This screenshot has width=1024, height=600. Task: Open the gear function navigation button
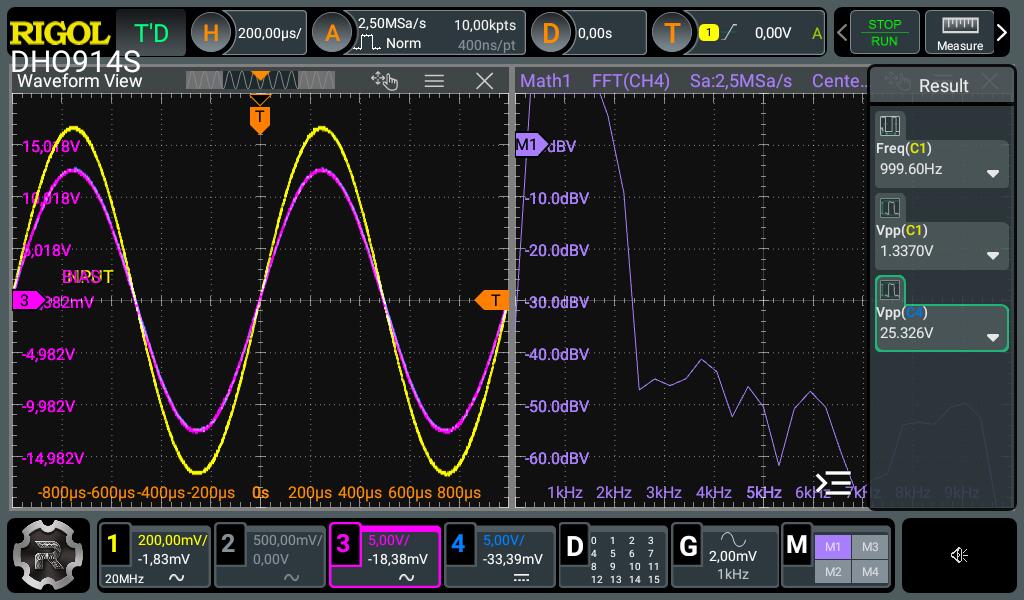[48, 555]
